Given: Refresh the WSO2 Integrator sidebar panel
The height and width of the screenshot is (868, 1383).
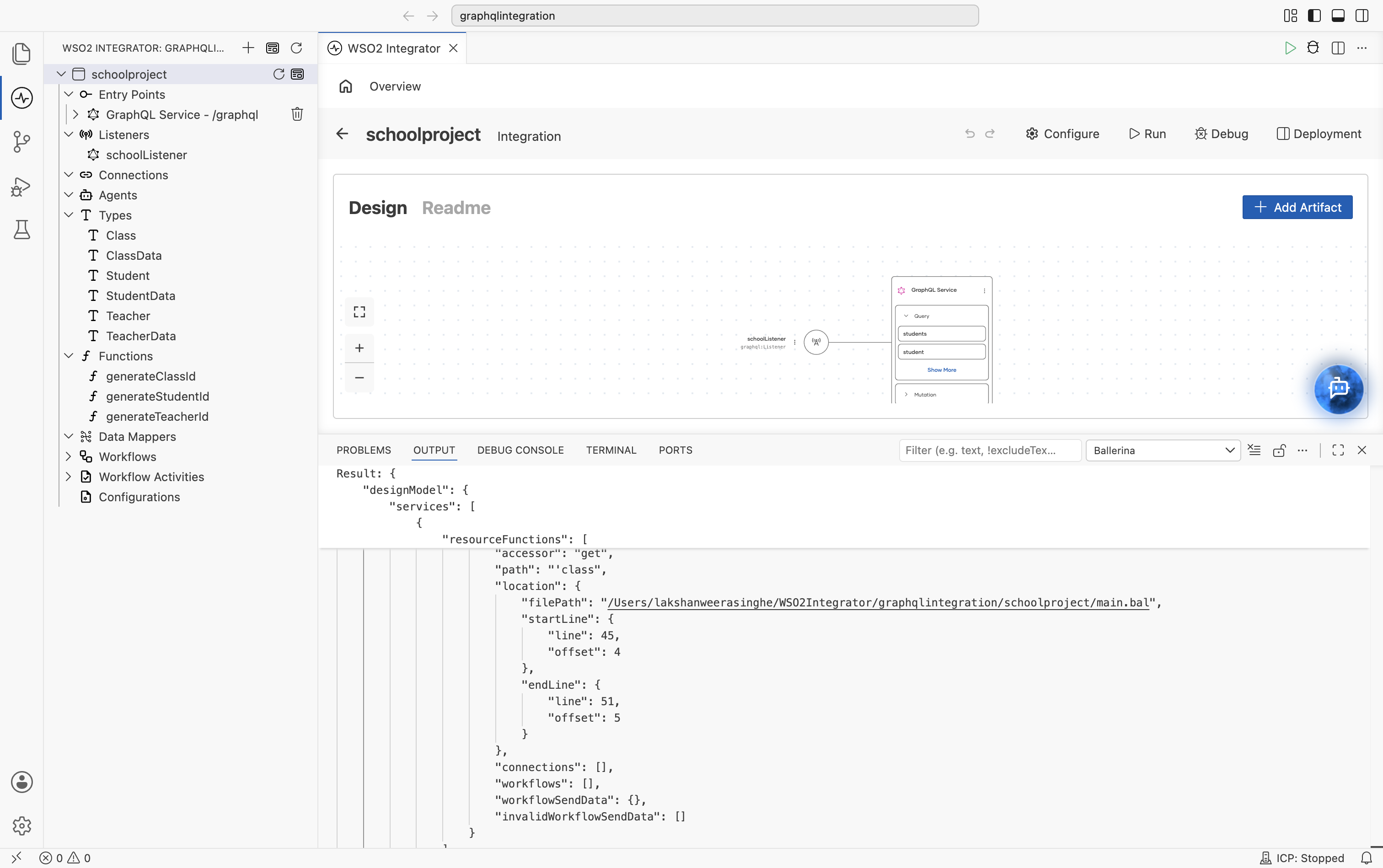Looking at the screenshot, I should tap(296, 48).
